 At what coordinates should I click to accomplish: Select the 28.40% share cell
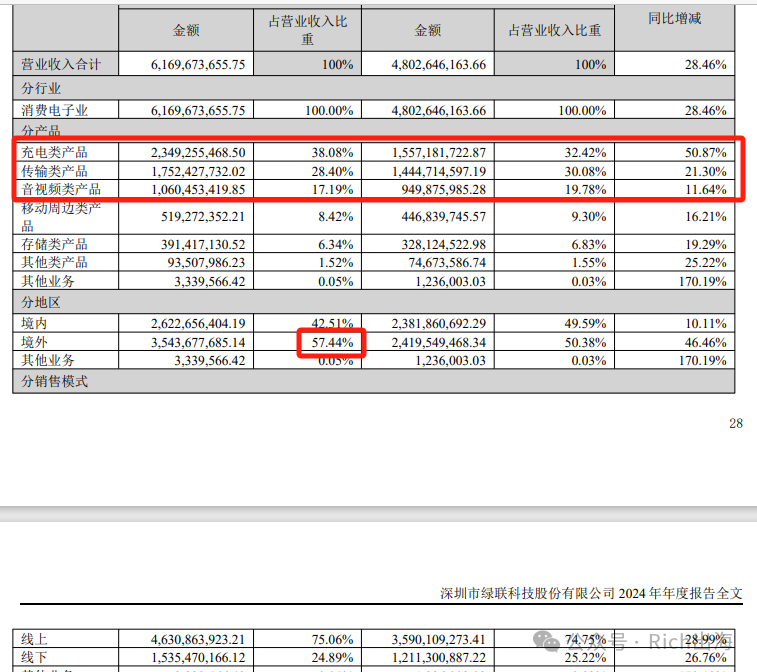tap(332, 172)
